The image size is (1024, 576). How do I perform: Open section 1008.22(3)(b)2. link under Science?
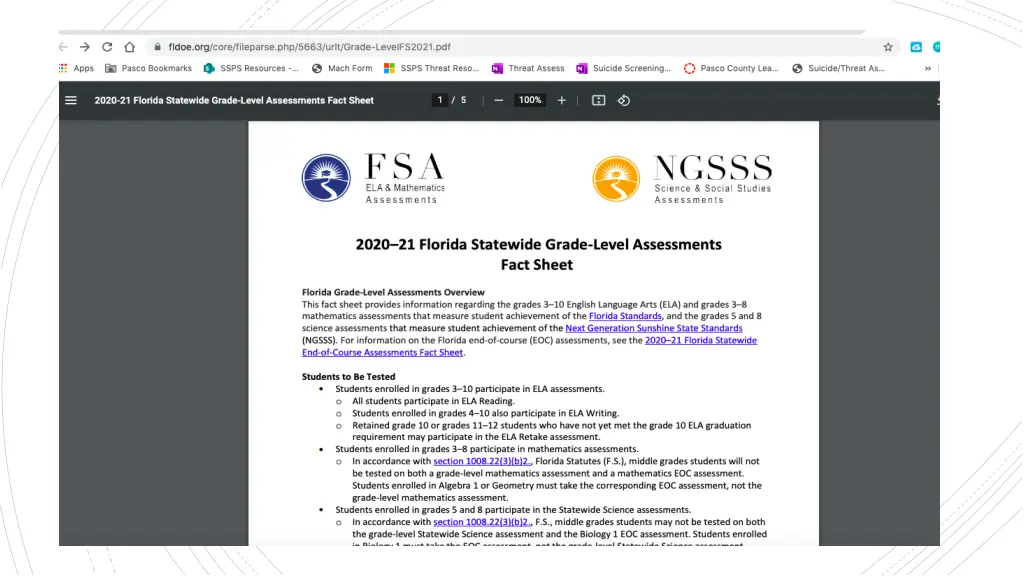[x=482, y=522]
